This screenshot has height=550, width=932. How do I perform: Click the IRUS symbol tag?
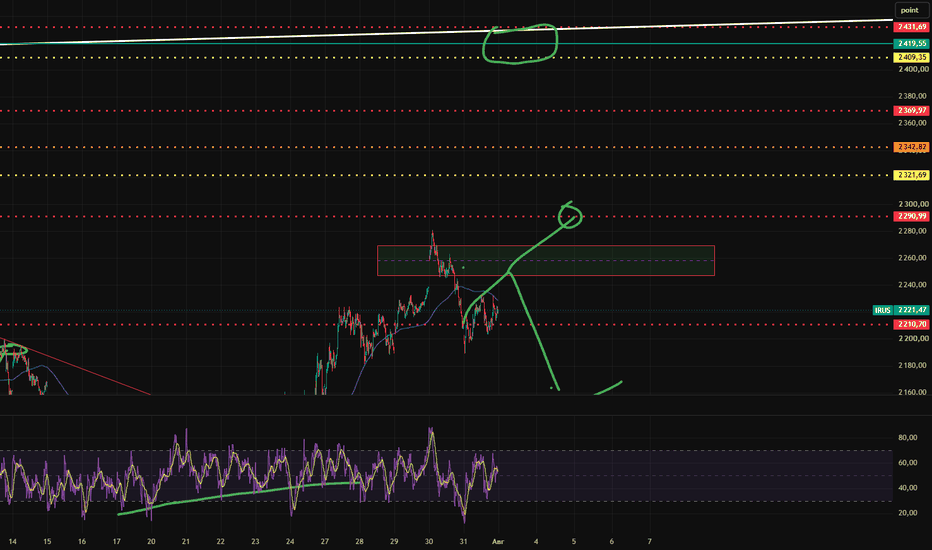pyautogui.click(x=883, y=310)
